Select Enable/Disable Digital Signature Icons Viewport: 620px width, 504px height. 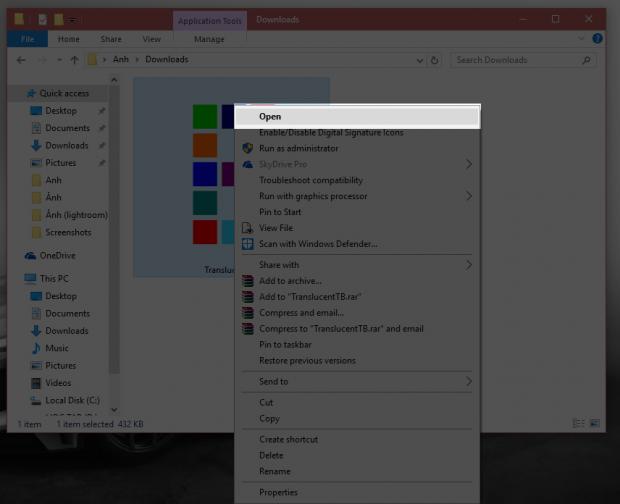[357, 132]
